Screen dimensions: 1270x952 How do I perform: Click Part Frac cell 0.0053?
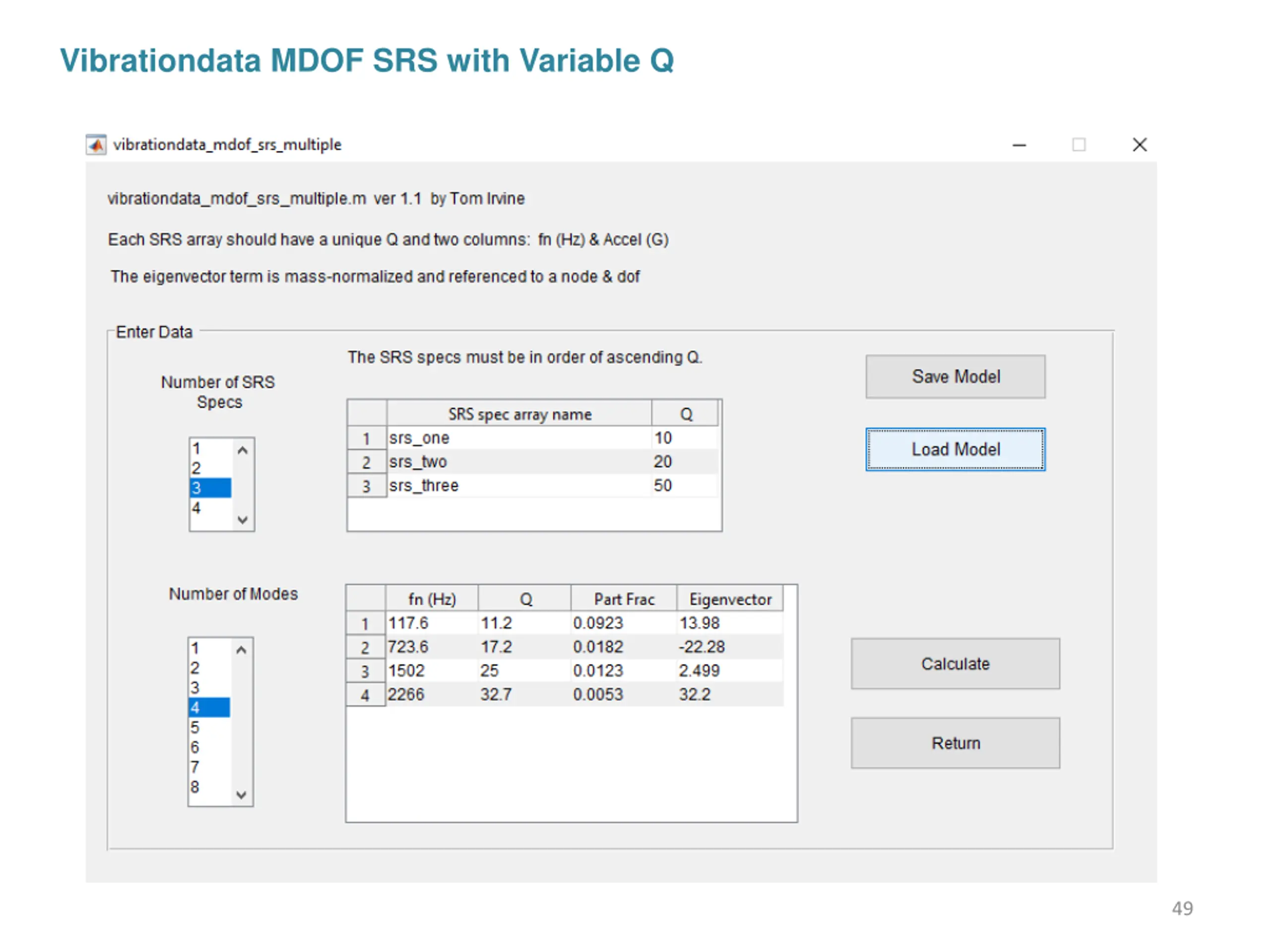pyautogui.click(x=624, y=694)
